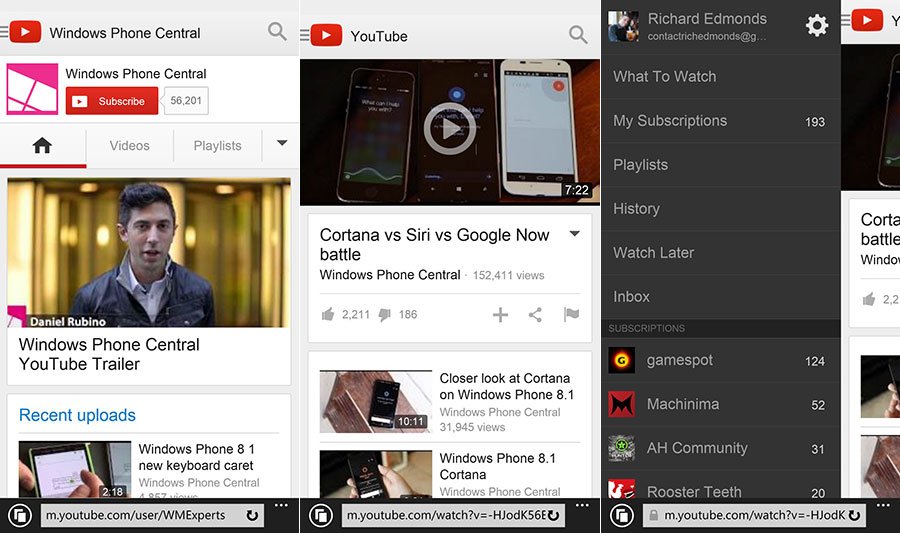Open home tab with house icon
Viewport: 900px width, 533px height.
[x=42, y=146]
